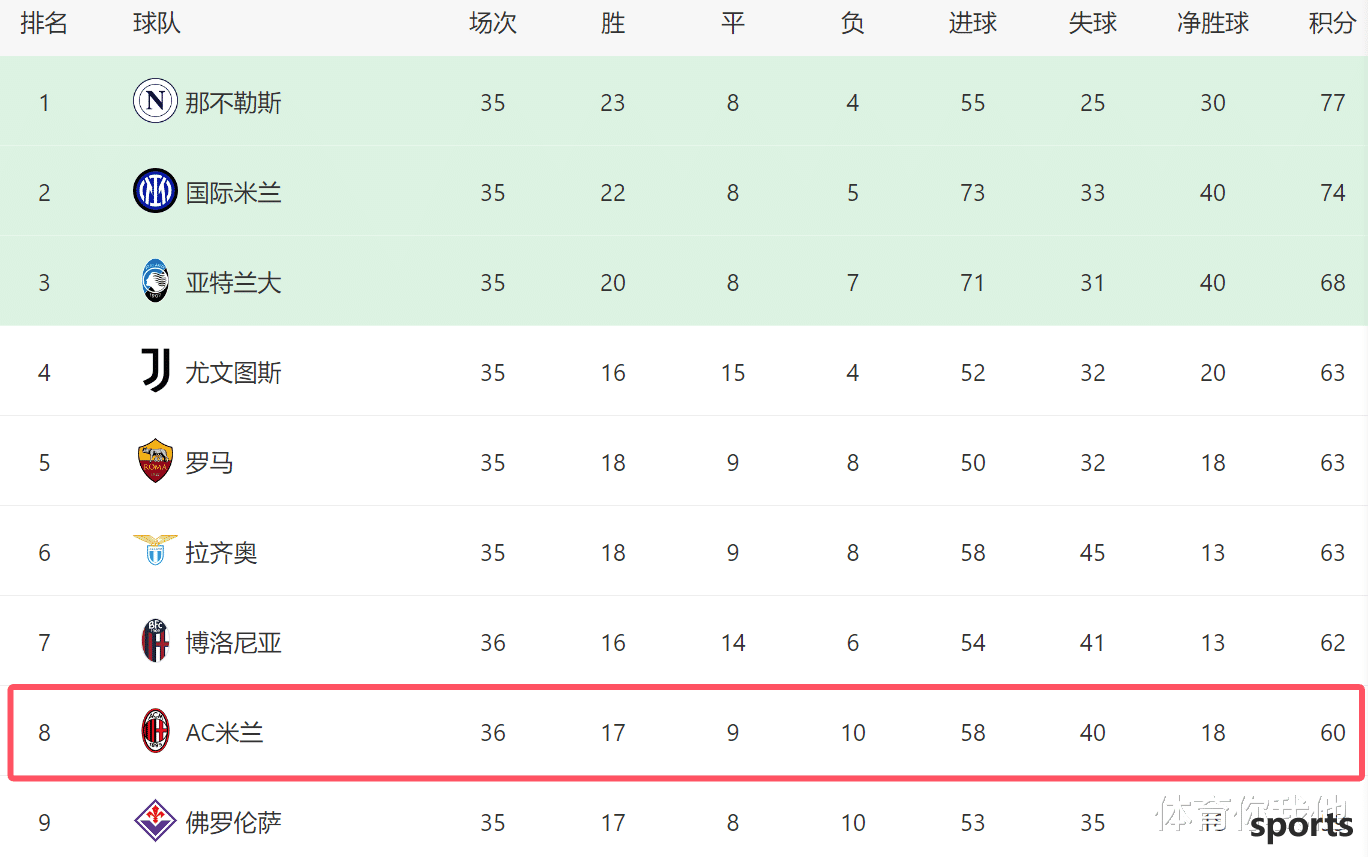Select the AC米兰 team name
The image size is (1368, 857).
[x=224, y=732]
